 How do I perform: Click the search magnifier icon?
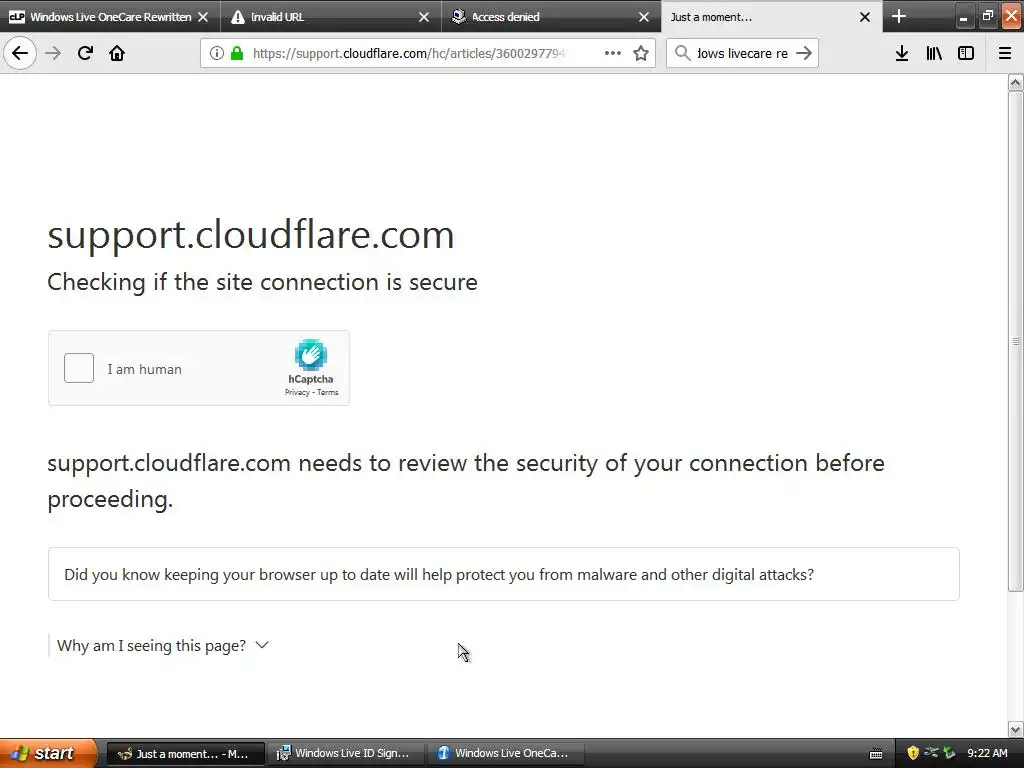[x=682, y=53]
